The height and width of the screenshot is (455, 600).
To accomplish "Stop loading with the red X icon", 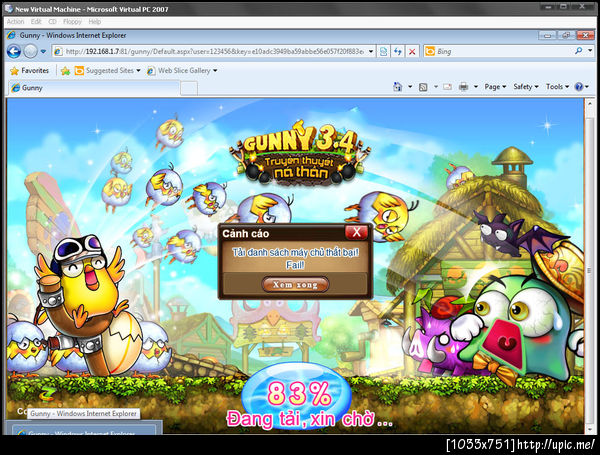I will coord(412,51).
